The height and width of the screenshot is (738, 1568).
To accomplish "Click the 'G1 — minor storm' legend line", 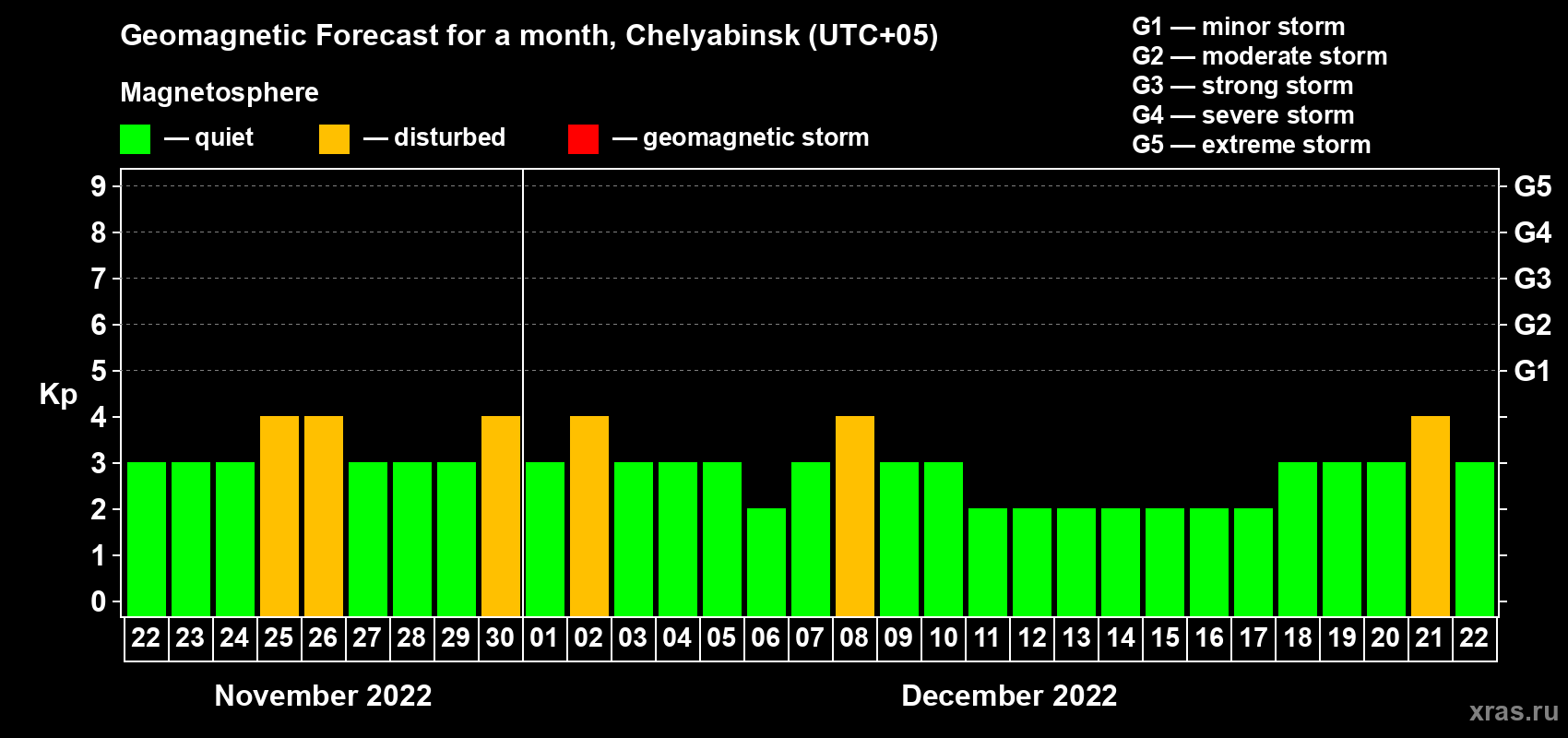I will pyautogui.click(x=1239, y=27).
